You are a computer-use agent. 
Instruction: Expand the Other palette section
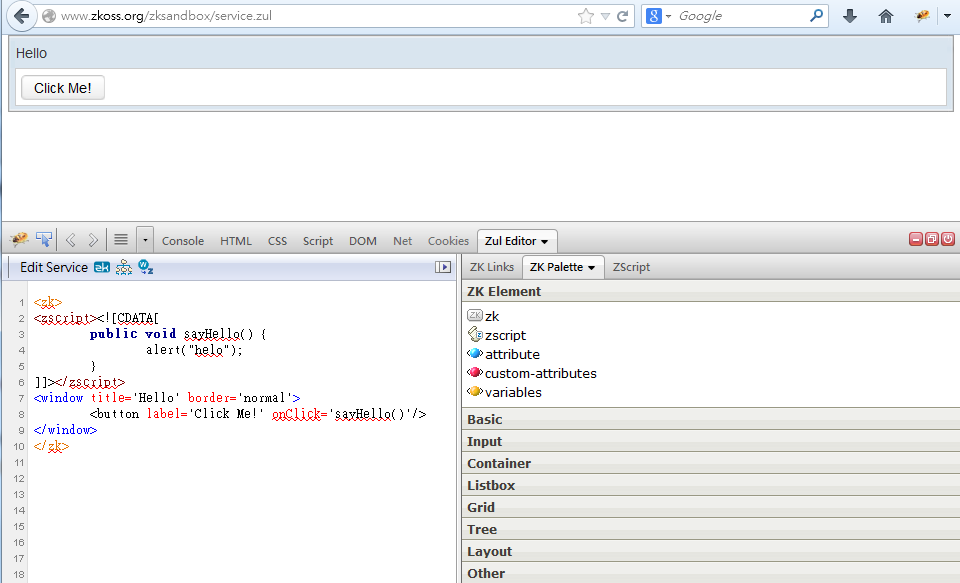[711, 574]
